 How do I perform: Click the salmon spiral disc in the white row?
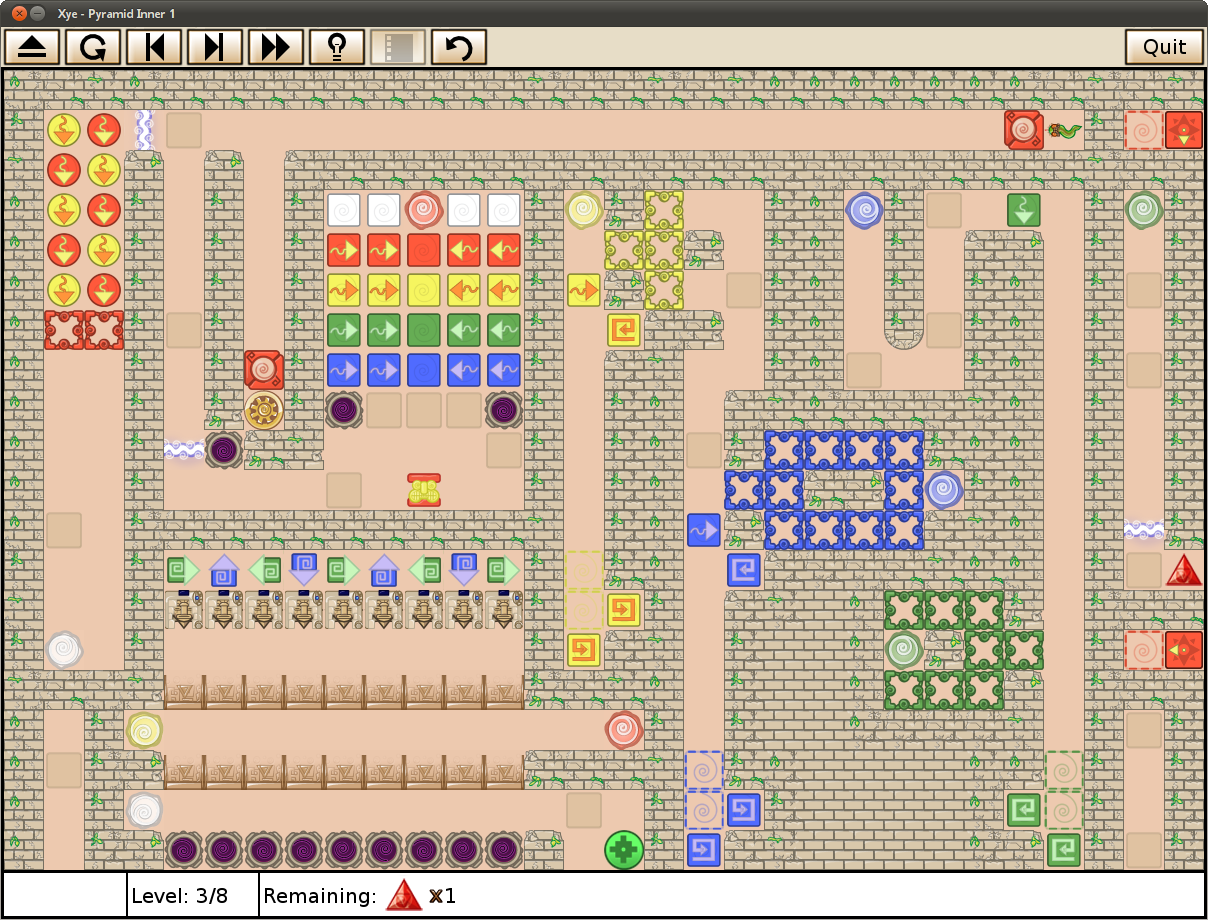(424, 210)
